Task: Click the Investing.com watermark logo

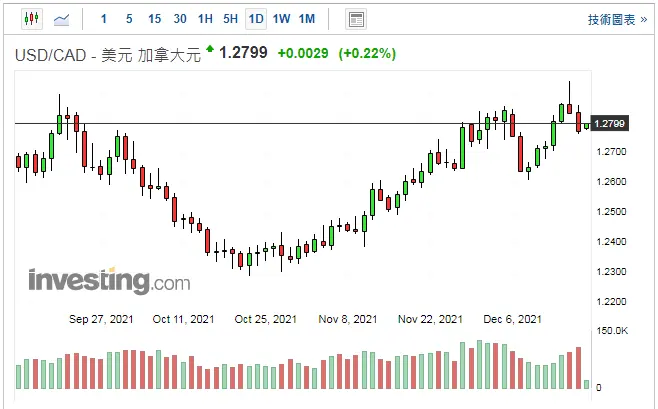Action: point(109,282)
